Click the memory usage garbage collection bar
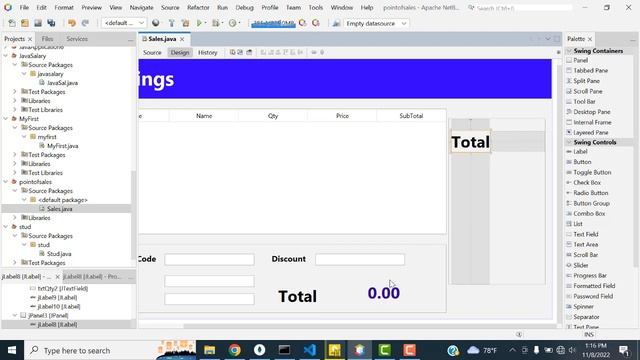The image size is (640, 360). [273, 24]
